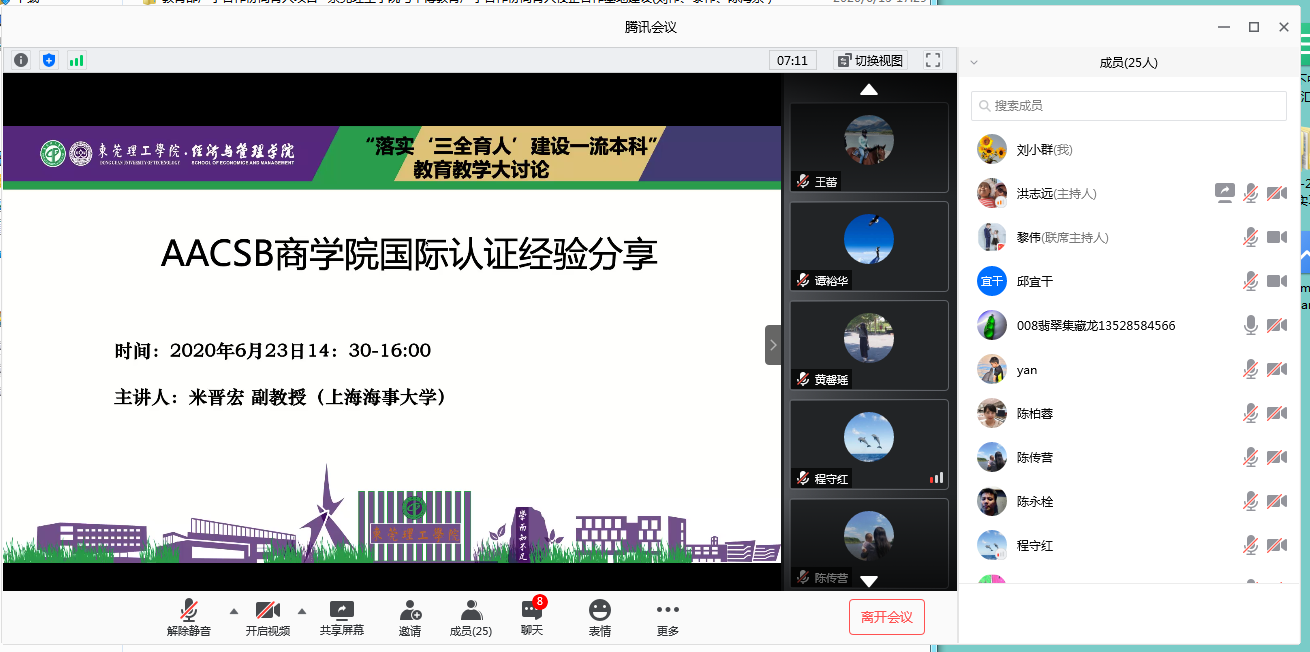Screen dimensions: 1310x652
Task: Click 邱宜干's blue 宜干 avatar
Action: tap(992, 281)
